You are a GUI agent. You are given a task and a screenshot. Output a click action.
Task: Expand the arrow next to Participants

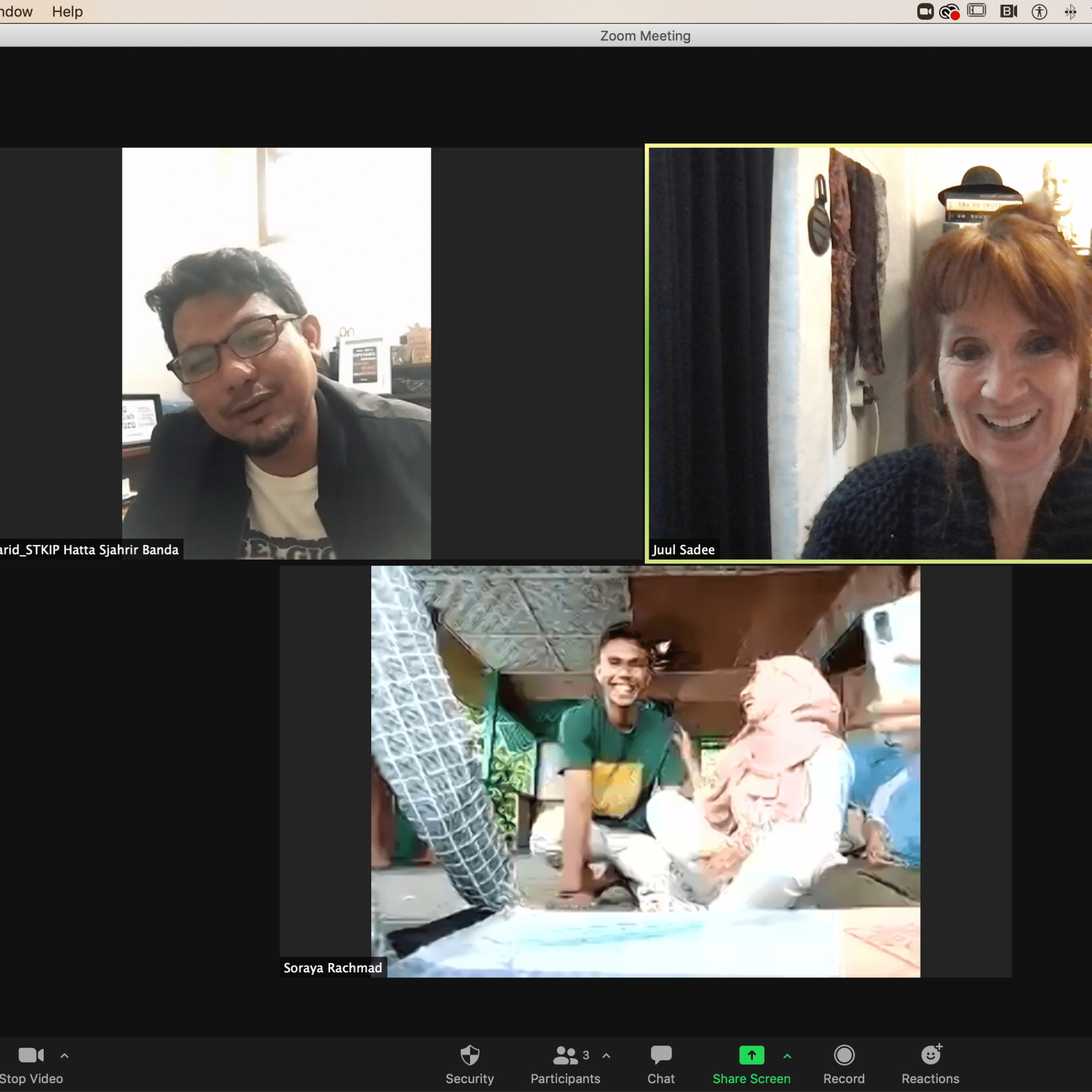[607, 1055]
